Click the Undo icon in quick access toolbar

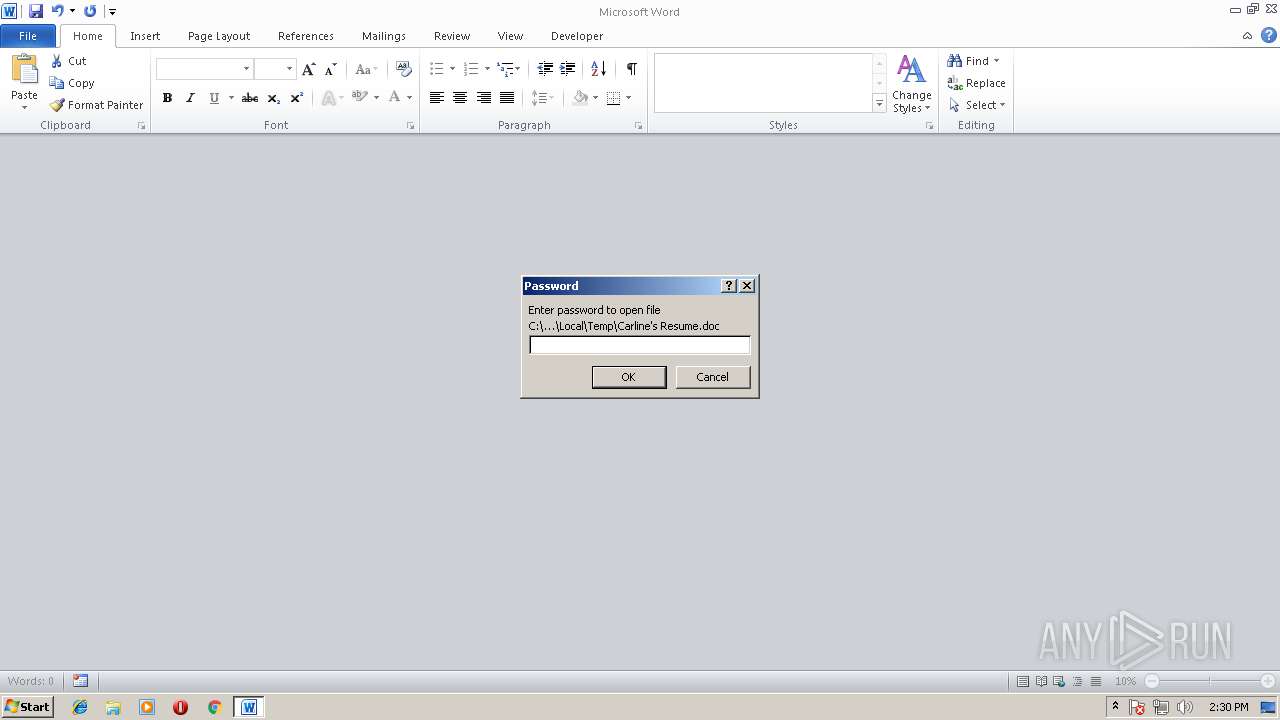(x=57, y=11)
